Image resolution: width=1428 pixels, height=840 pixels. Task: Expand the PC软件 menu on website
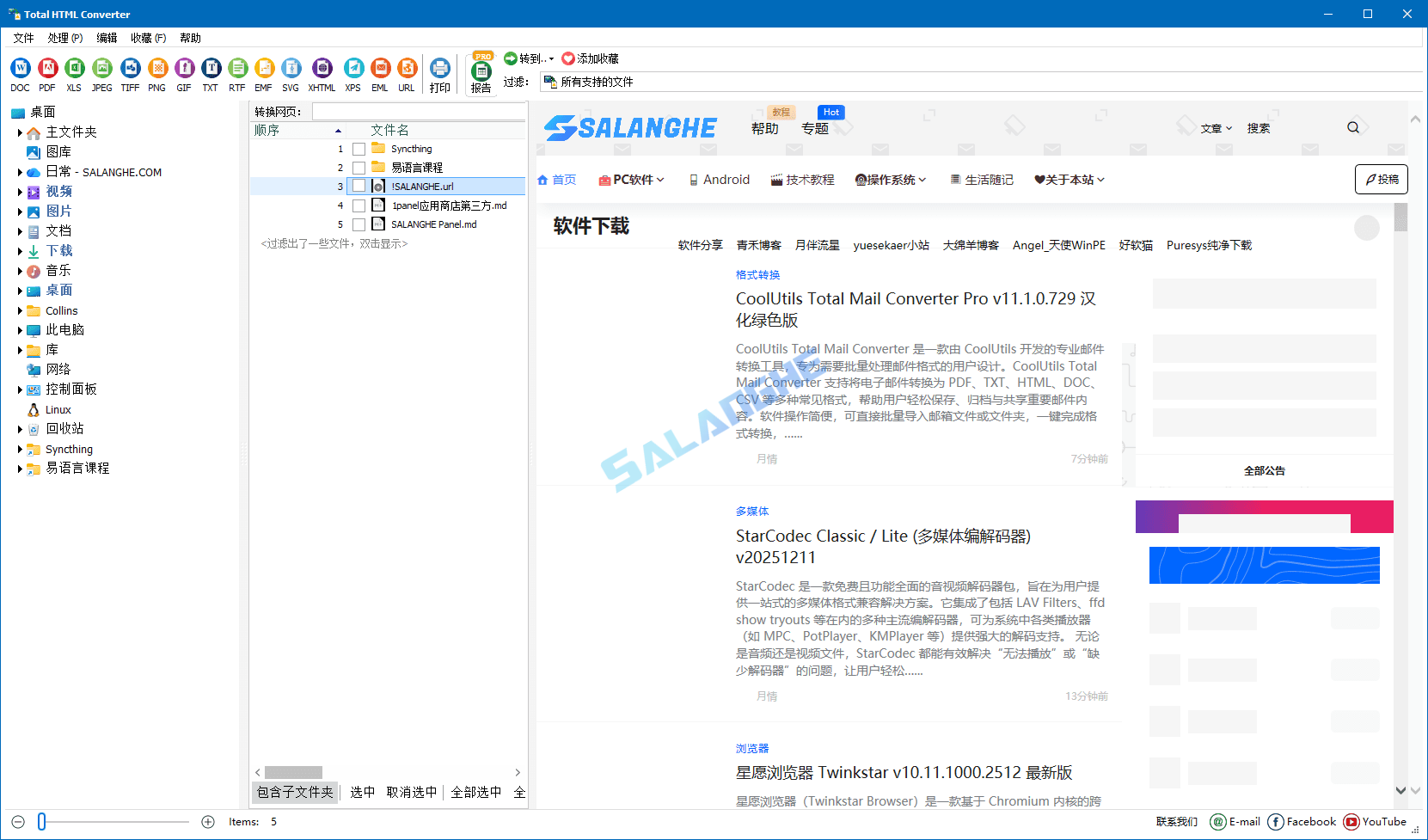(x=632, y=180)
